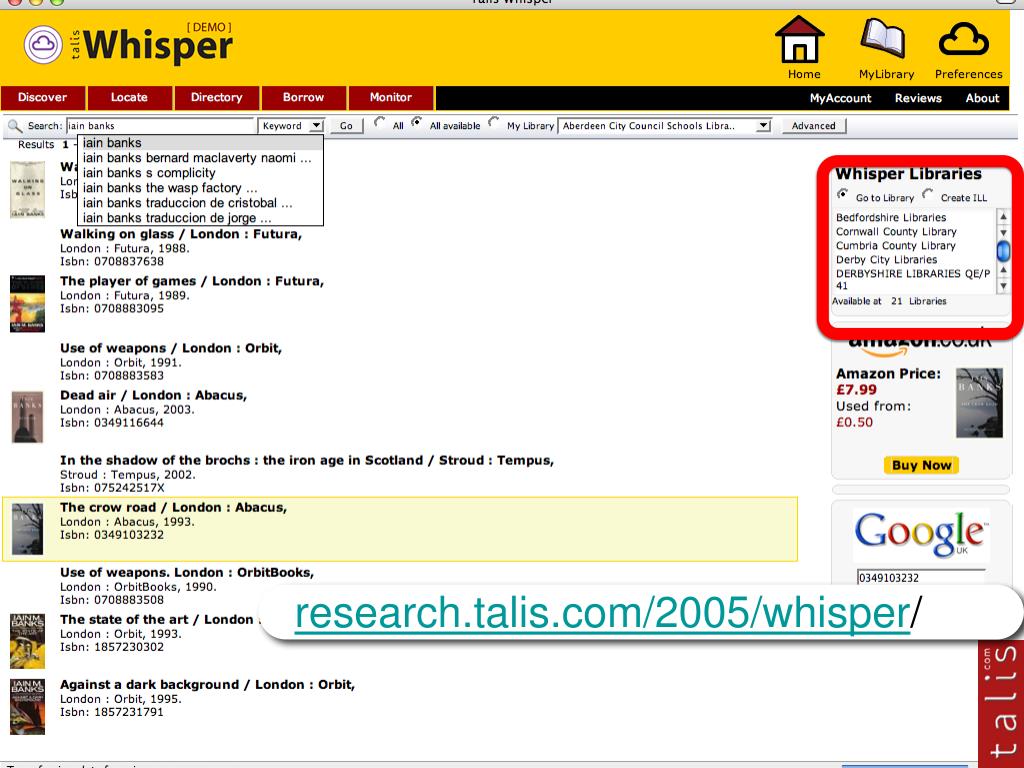This screenshot has height=768, width=1024.
Task: Click Walking on glass cover thumbnail
Action: pyautogui.click(x=27, y=189)
